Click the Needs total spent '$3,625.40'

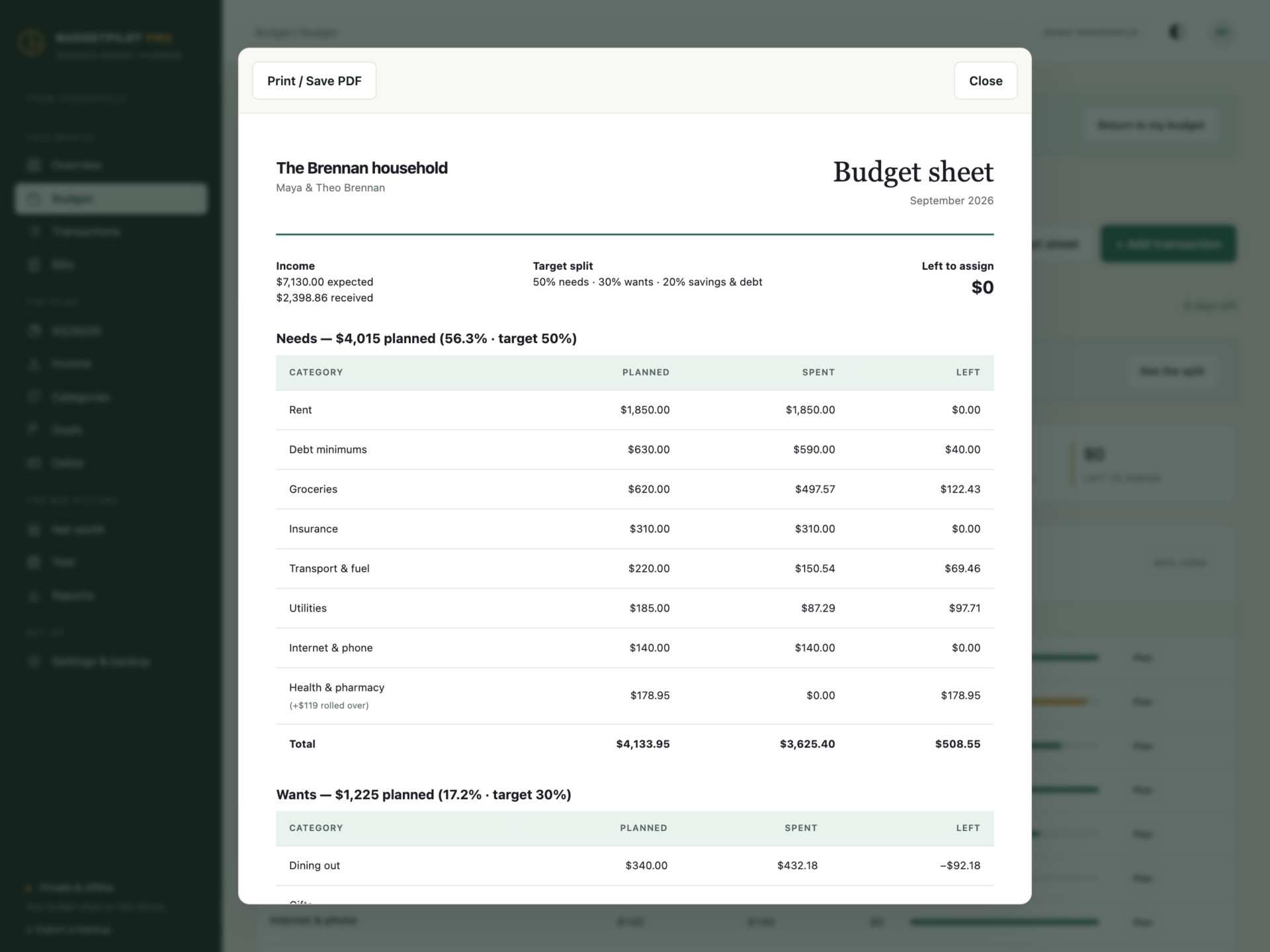[x=807, y=744]
